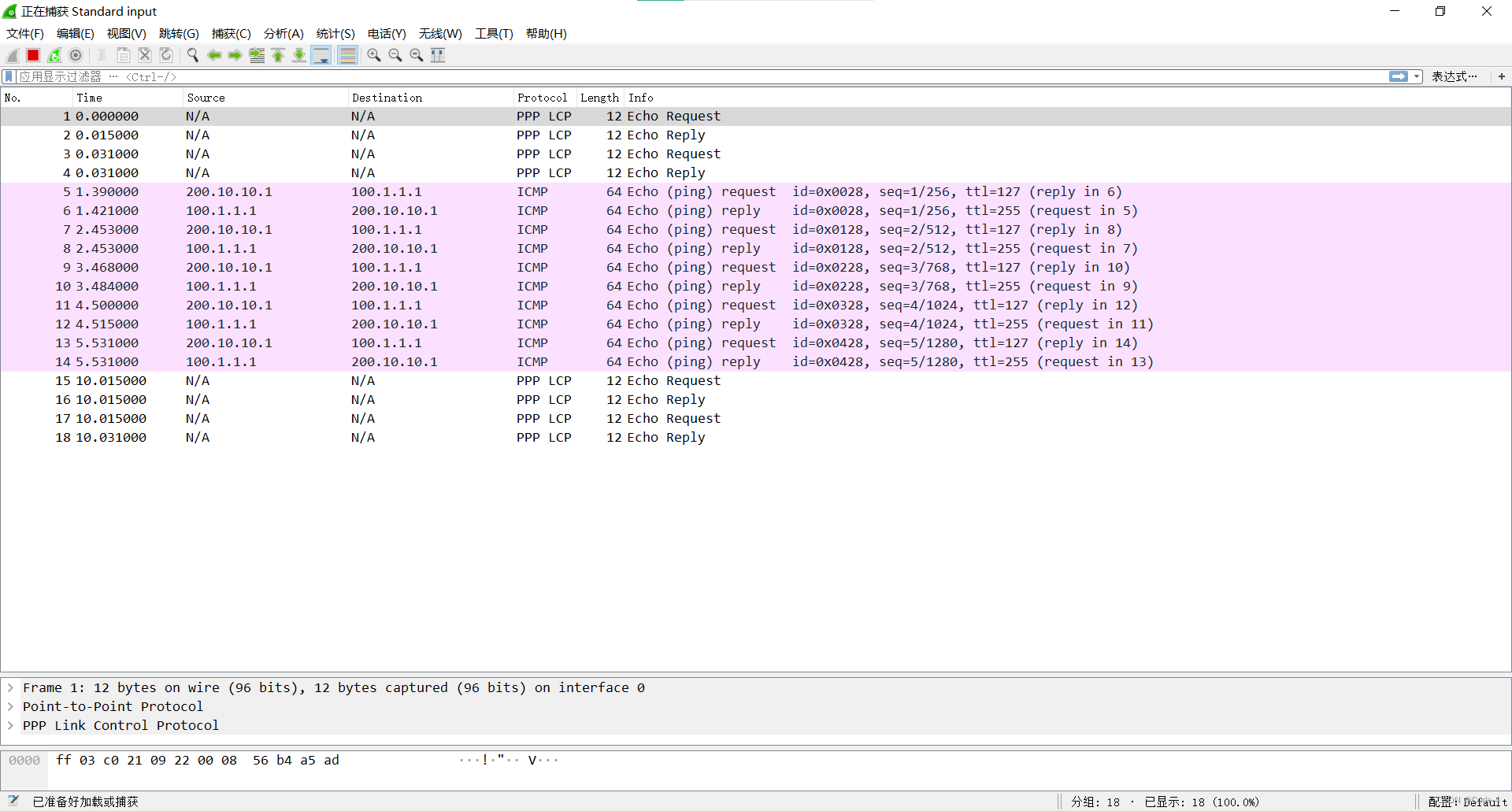Screen dimensions: 1512x811
Task: Sort by the Time column header
Action: click(128, 98)
